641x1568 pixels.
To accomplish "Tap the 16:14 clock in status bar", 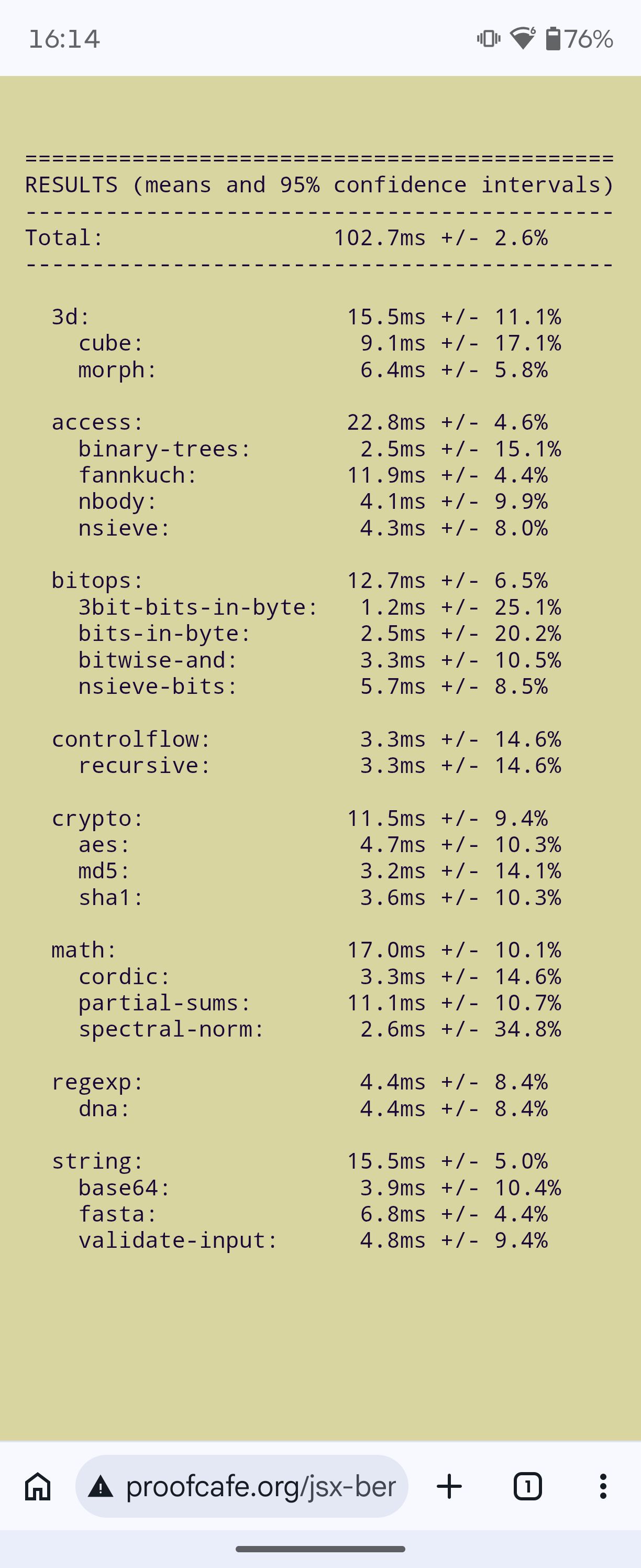I will [64, 39].
